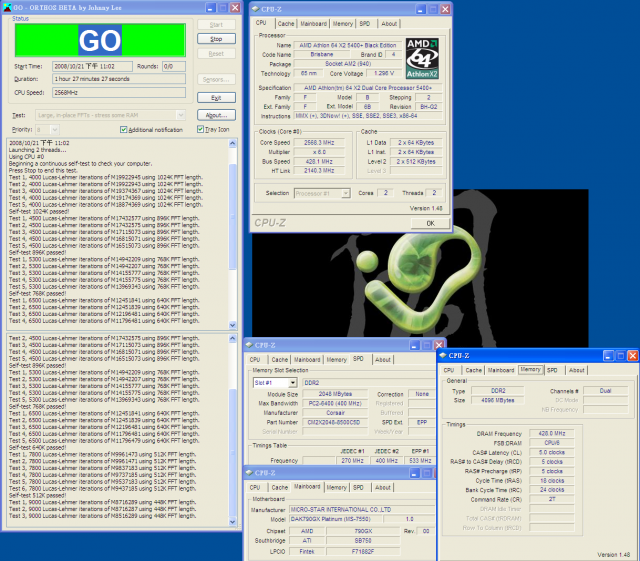The height and width of the screenshot is (561, 640).
Task: Toggle the Tray Icon checkbox
Action: click(x=200, y=129)
